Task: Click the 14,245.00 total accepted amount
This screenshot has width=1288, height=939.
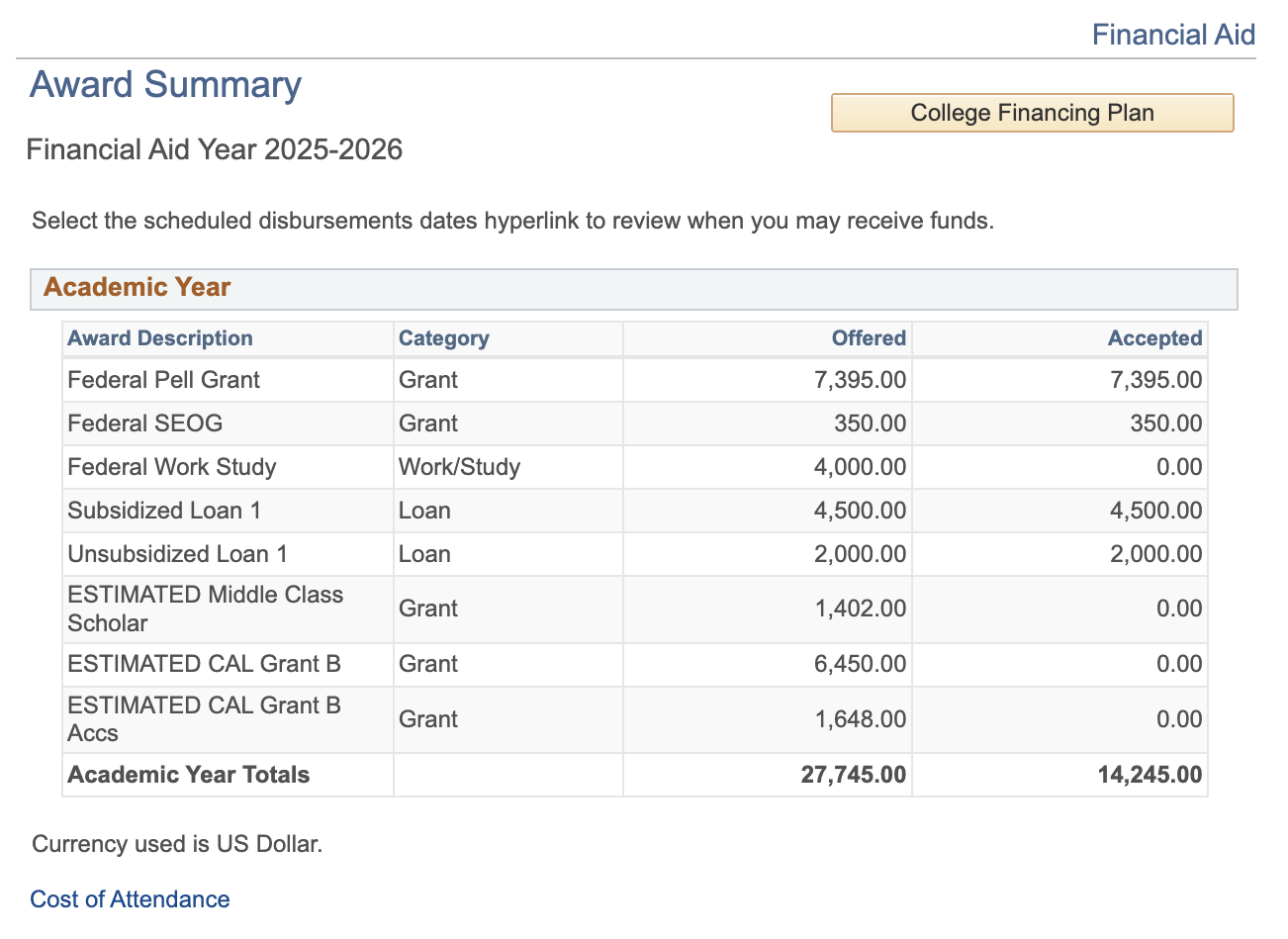Action: point(1150,775)
